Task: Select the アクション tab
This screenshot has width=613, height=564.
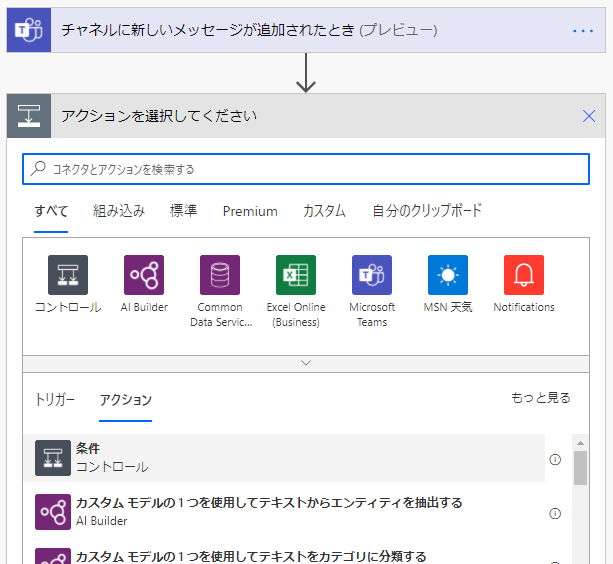Action: click(x=125, y=399)
